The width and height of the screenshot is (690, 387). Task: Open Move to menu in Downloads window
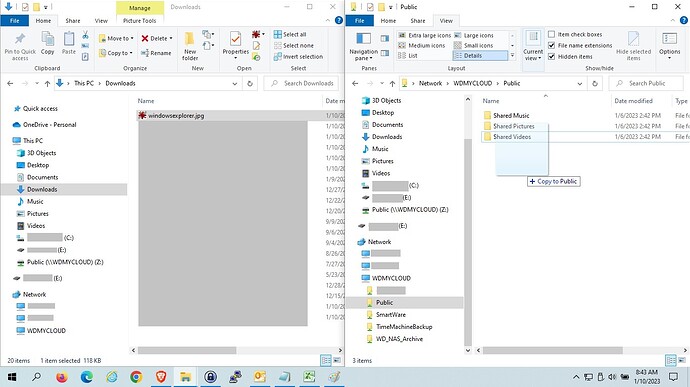pos(116,38)
